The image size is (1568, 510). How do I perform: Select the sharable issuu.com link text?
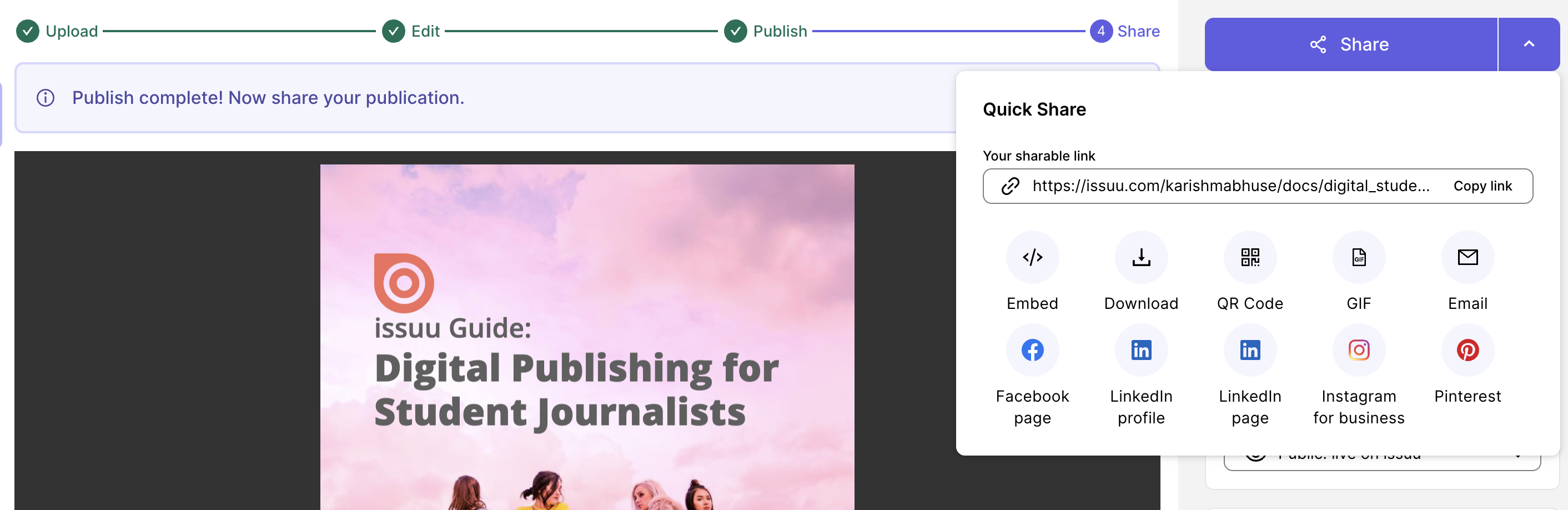click(1231, 186)
